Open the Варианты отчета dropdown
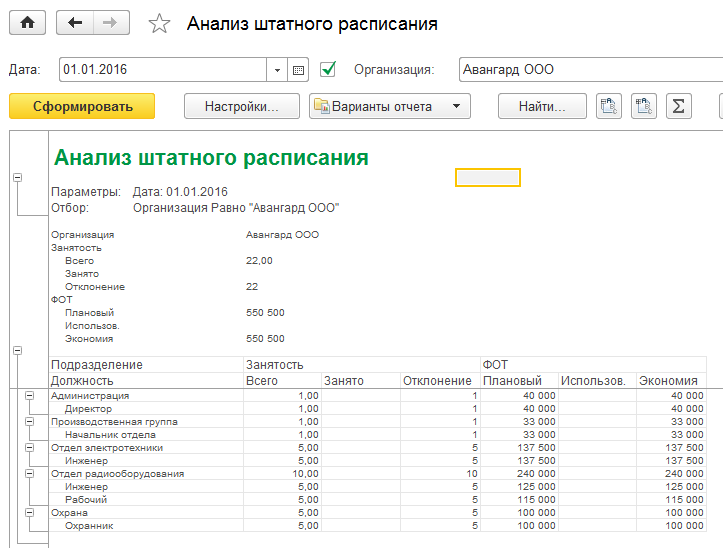The height and width of the screenshot is (548, 723). tap(389, 106)
